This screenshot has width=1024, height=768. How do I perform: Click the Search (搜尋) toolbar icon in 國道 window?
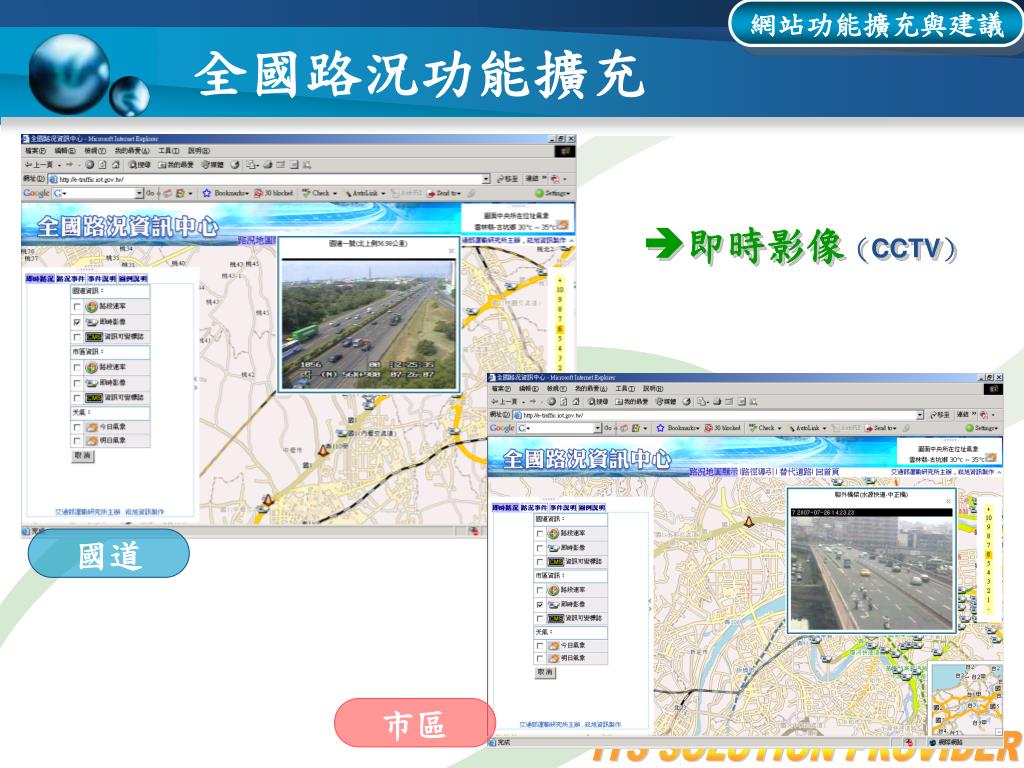pyautogui.click(x=139, y=165)
